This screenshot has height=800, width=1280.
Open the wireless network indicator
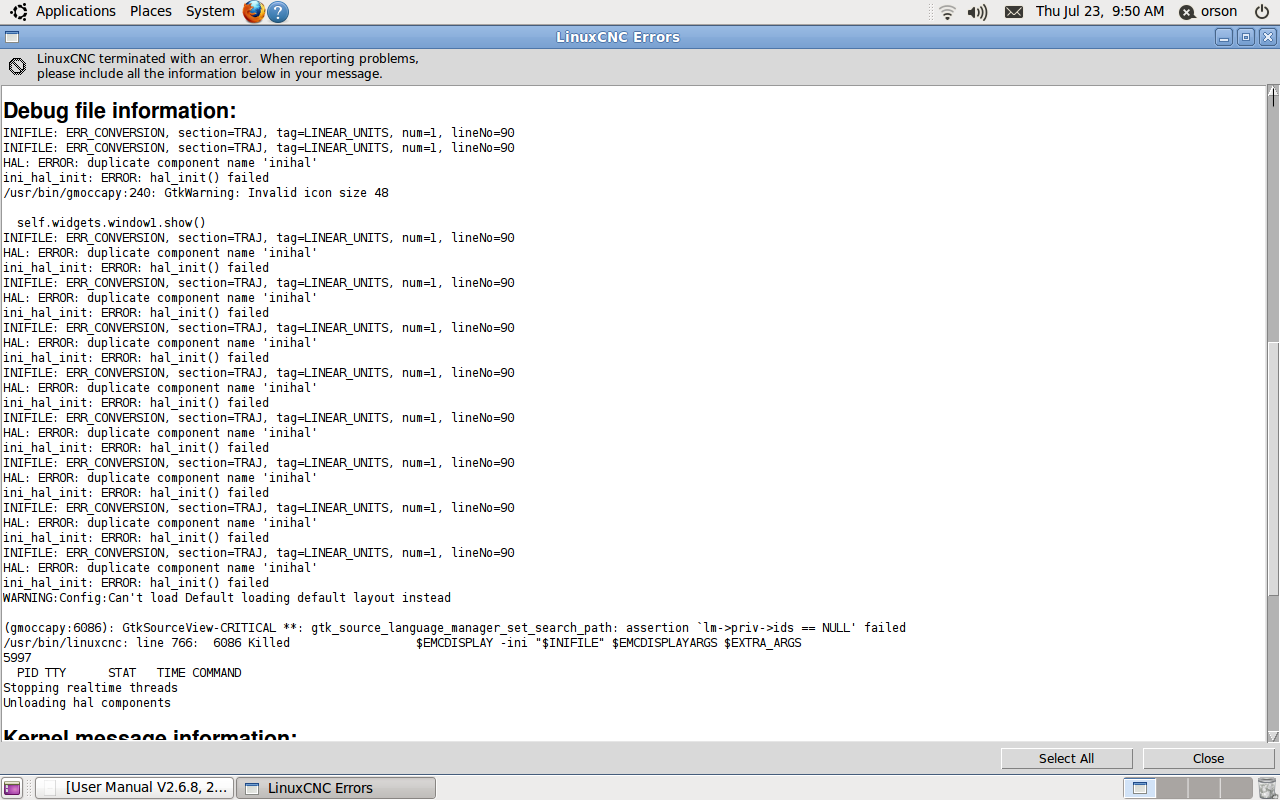tap(947, 12)
